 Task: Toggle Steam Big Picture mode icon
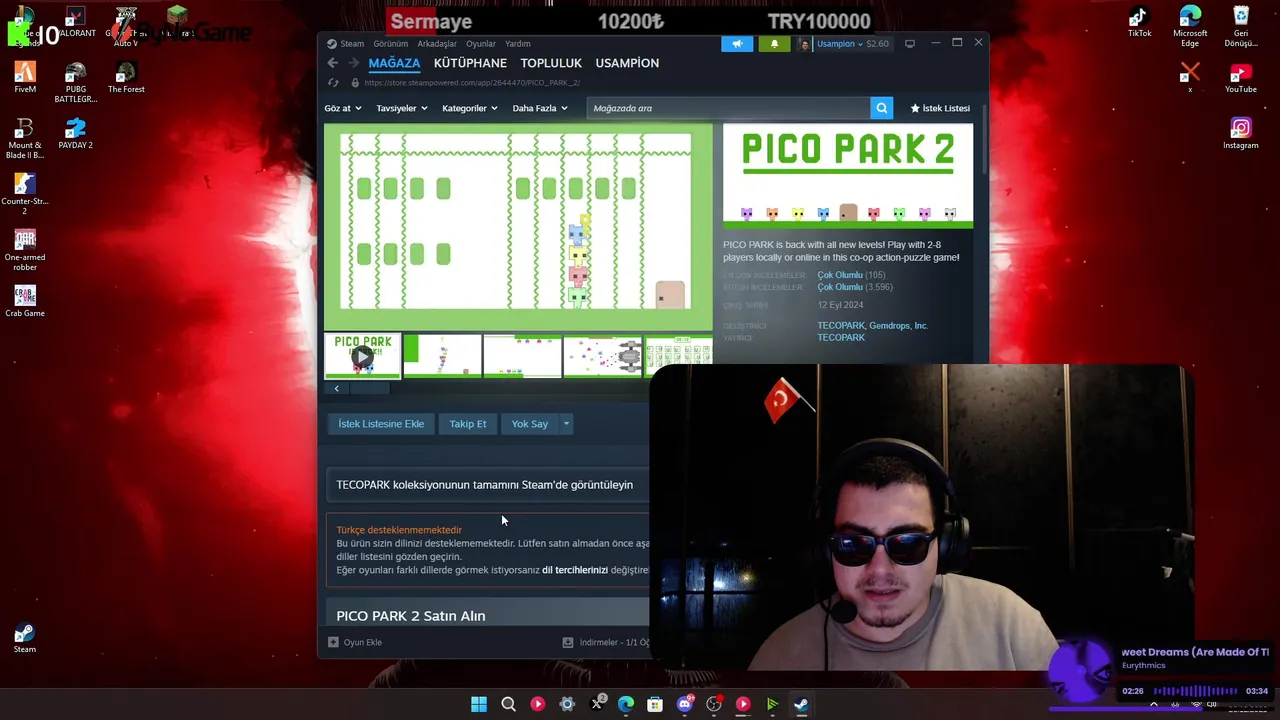tap(909, 44)
